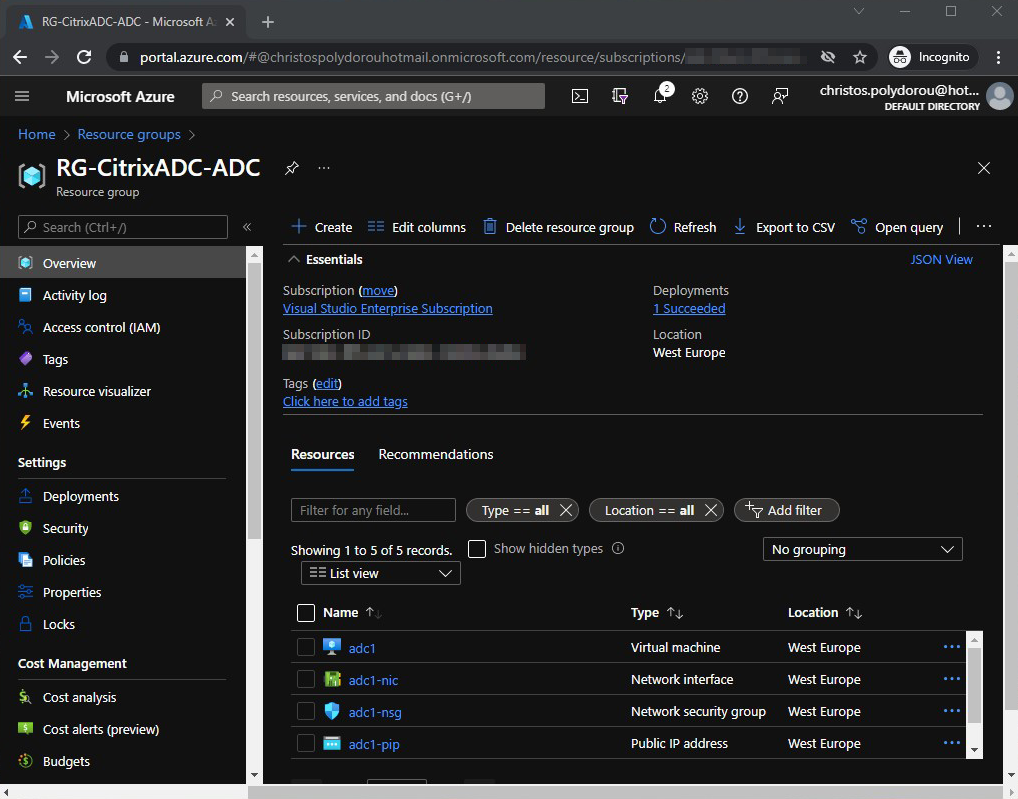1018x799 pixels.
Task: Close the resource group blade
Action: click(x=984, y=168)
